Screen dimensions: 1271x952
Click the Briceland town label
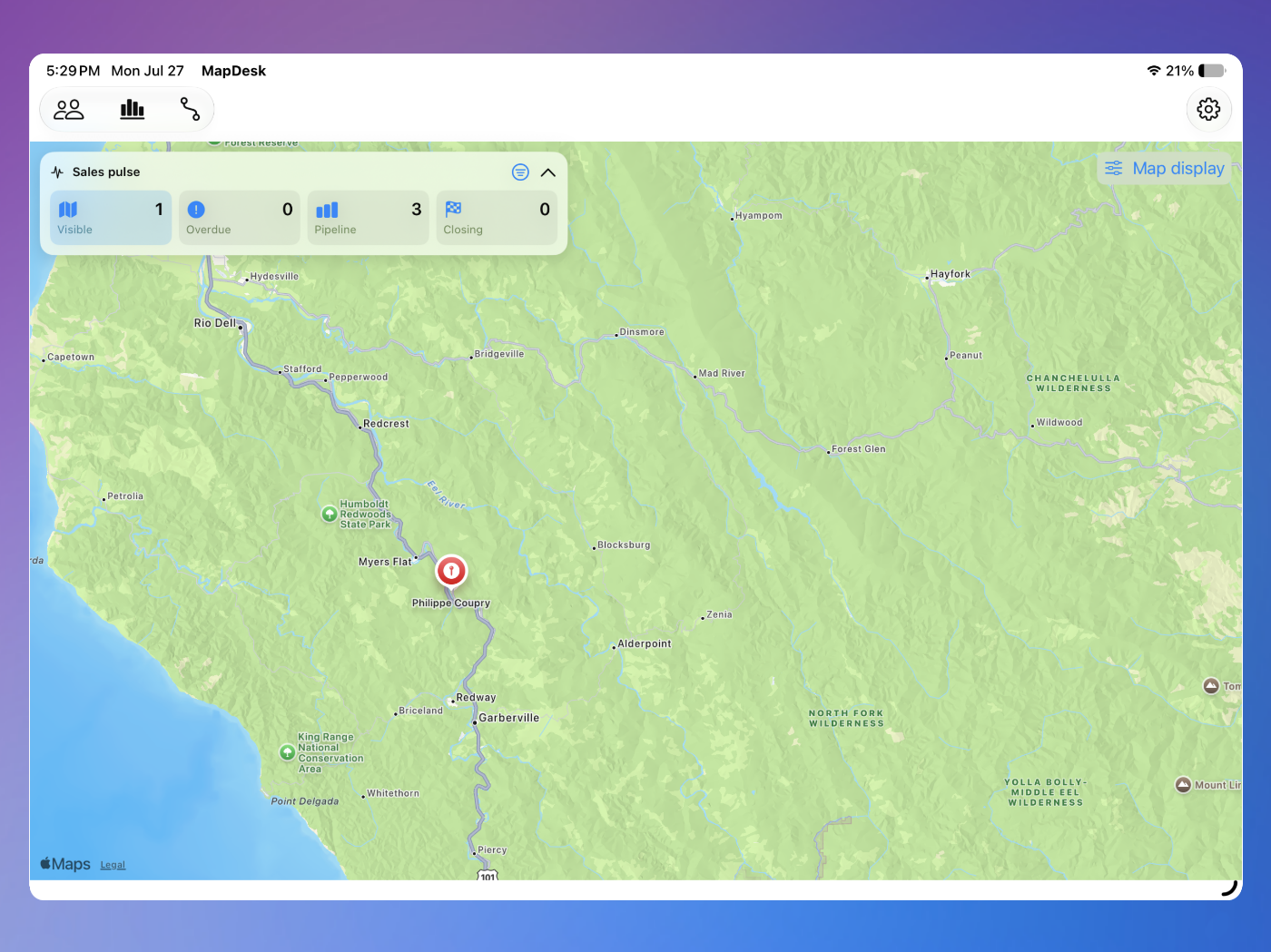(x=421, y=711)
